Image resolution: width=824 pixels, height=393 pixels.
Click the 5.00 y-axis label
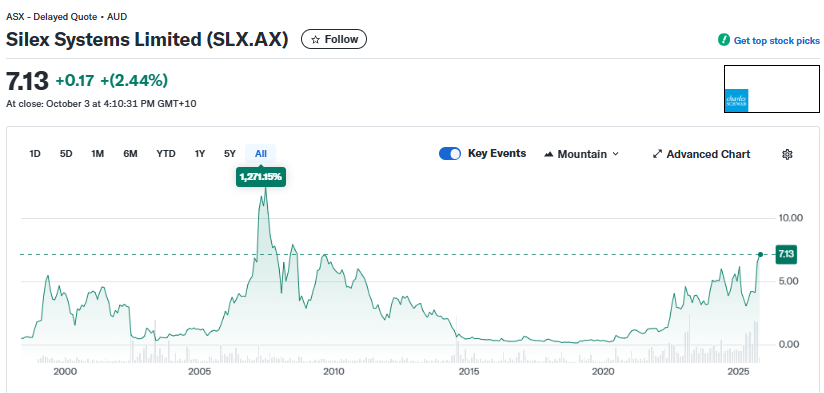[788, 281]
